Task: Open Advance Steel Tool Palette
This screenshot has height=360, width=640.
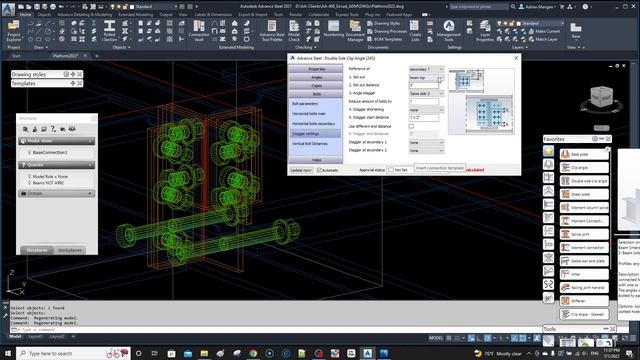Action: point(271,31)
